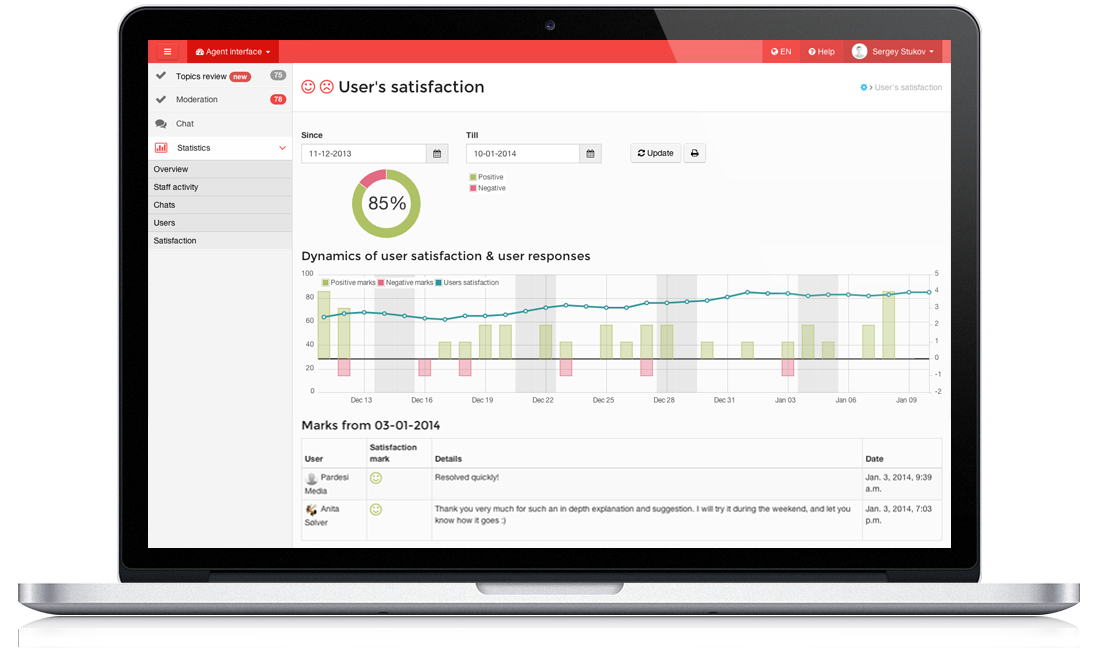The width and height of the screenshot is (1100, 672).
Task: Click the Chat speech bubbles icon
Action: pos(161,123)
